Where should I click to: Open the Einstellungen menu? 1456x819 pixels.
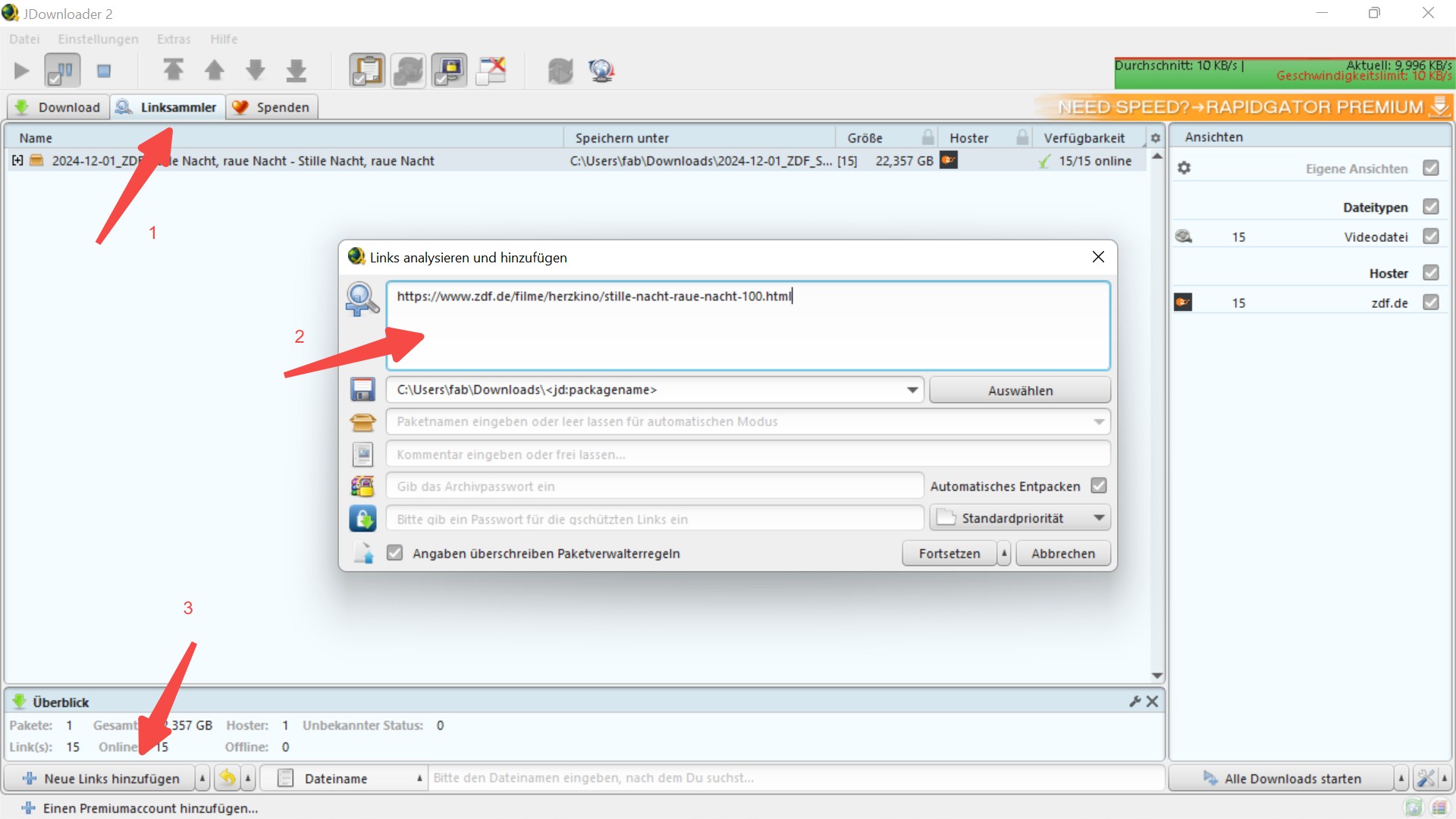tap(99, 39)
